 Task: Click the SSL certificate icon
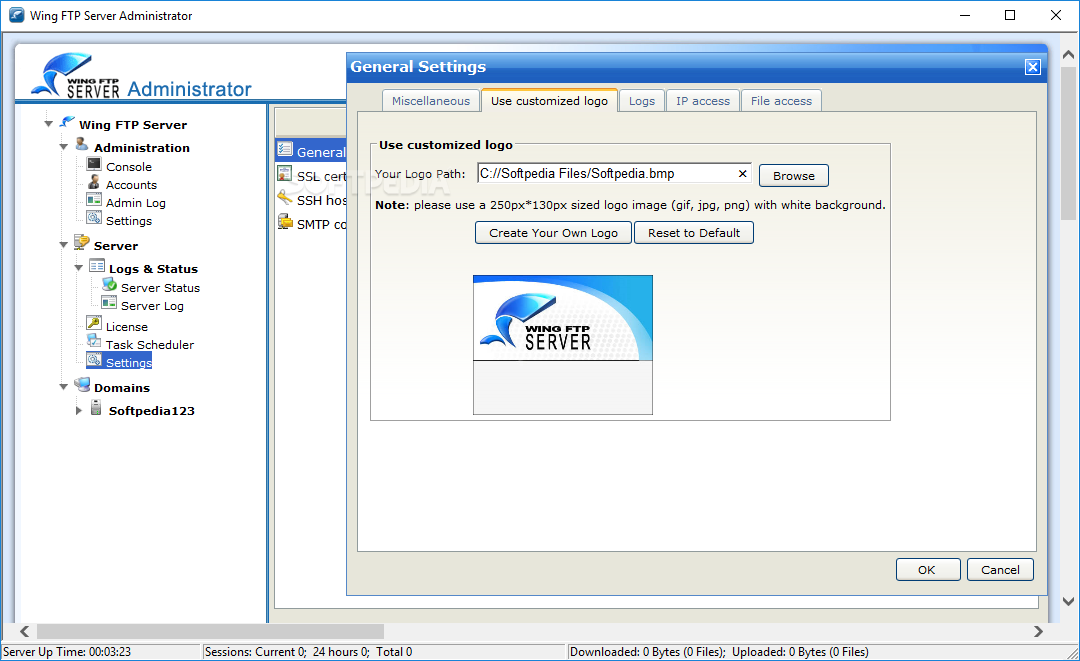pos(284,174)
